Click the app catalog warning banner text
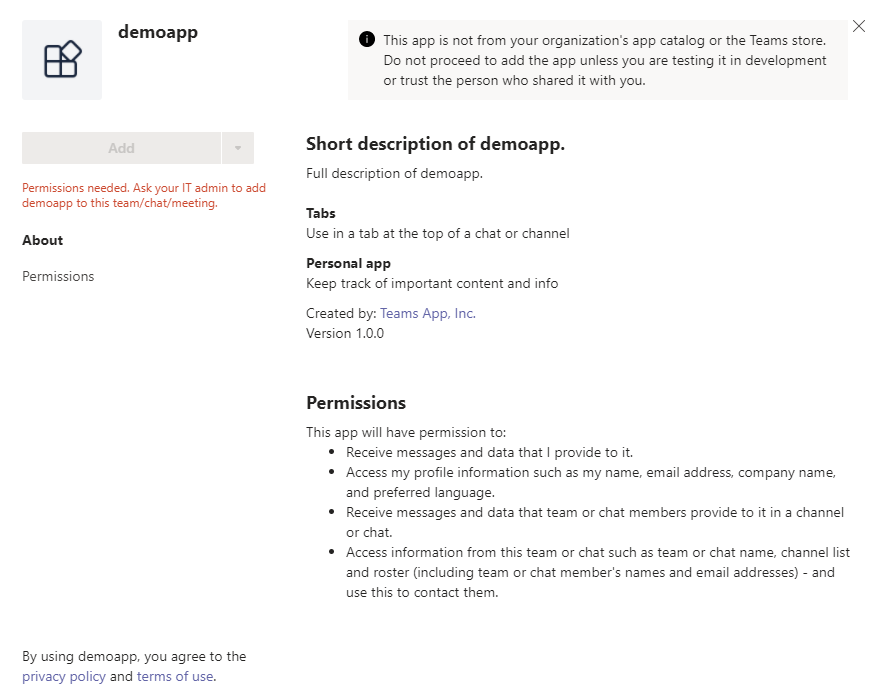The height and width of the screenshot is (691, 878). (605, 61)
